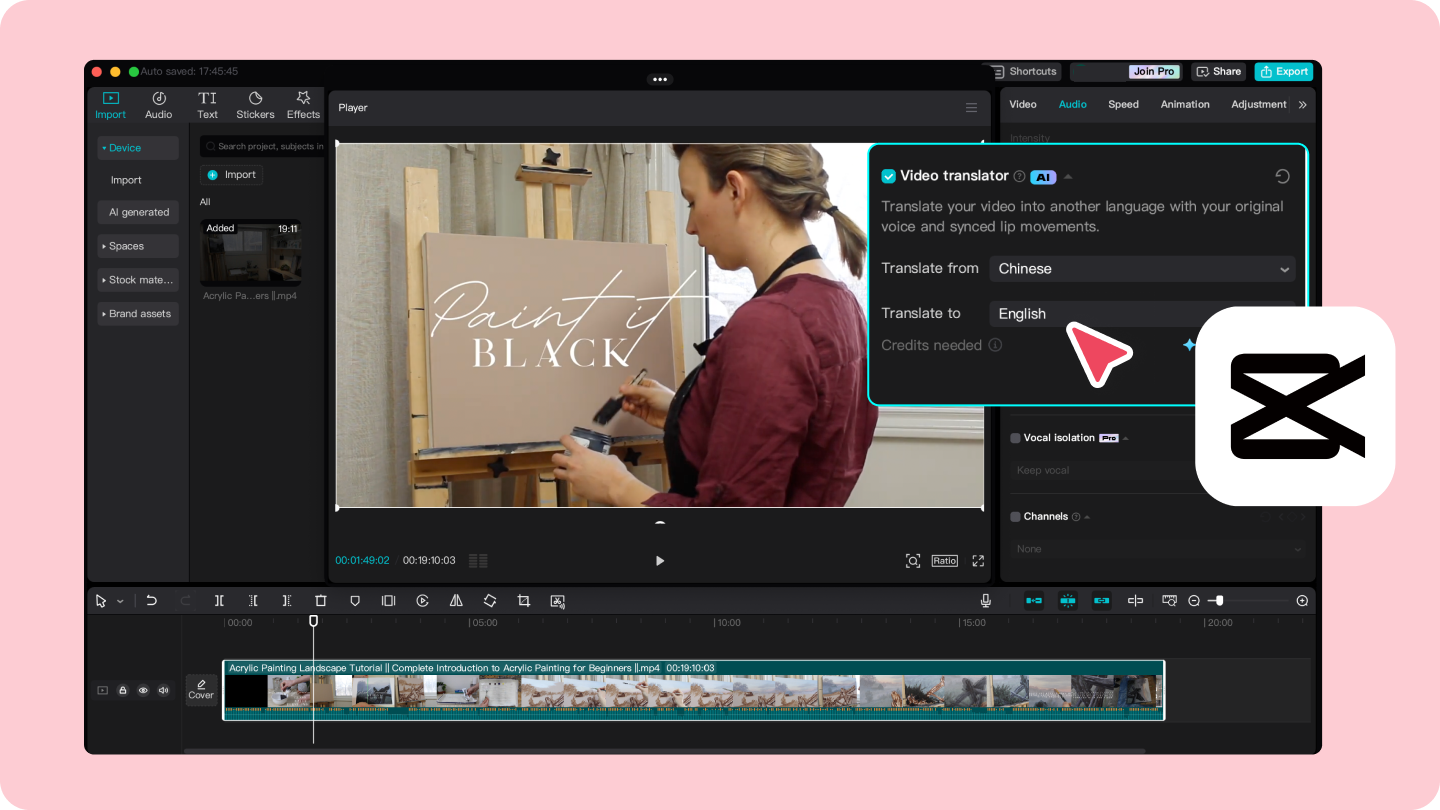The image size is (1440, 810).
Task: Open the Shortcuts panel
Action: [x=1024, y=72]
